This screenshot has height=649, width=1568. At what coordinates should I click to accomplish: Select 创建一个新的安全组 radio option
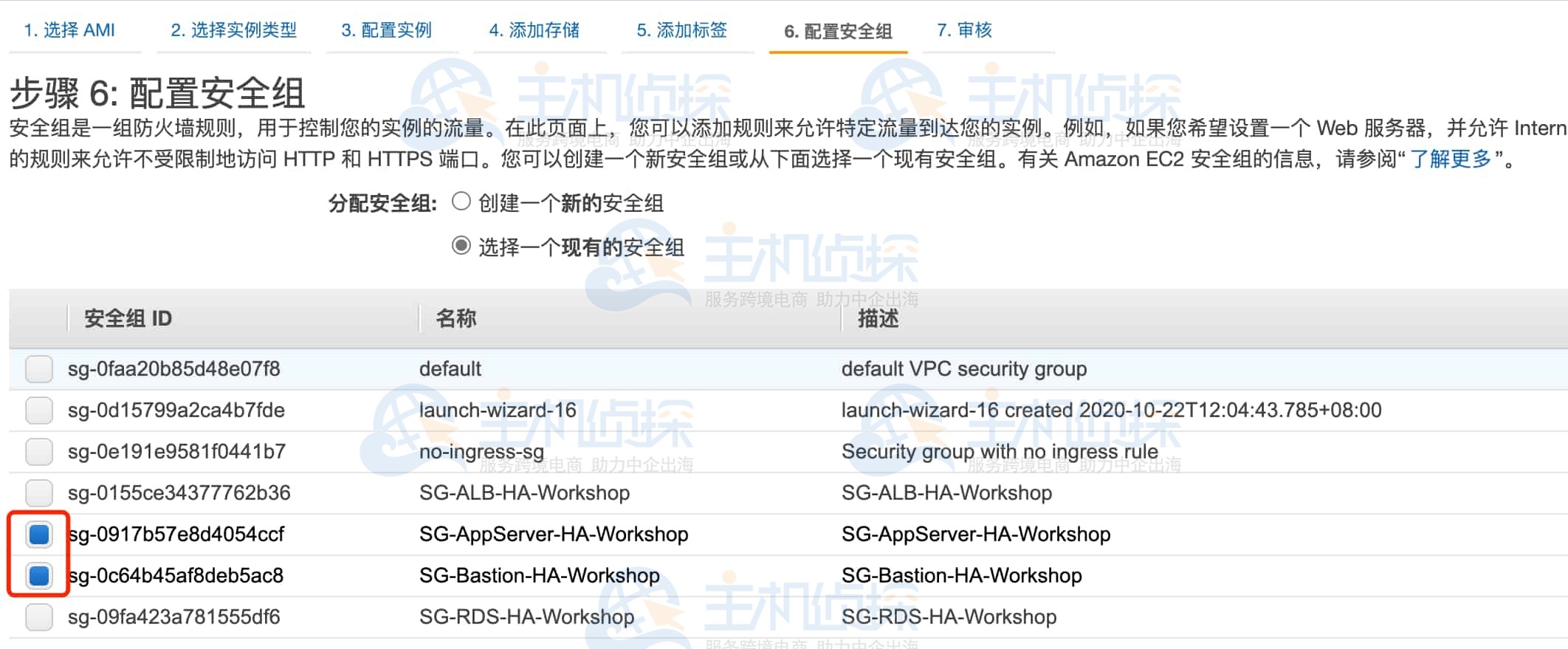coord(461,202)
